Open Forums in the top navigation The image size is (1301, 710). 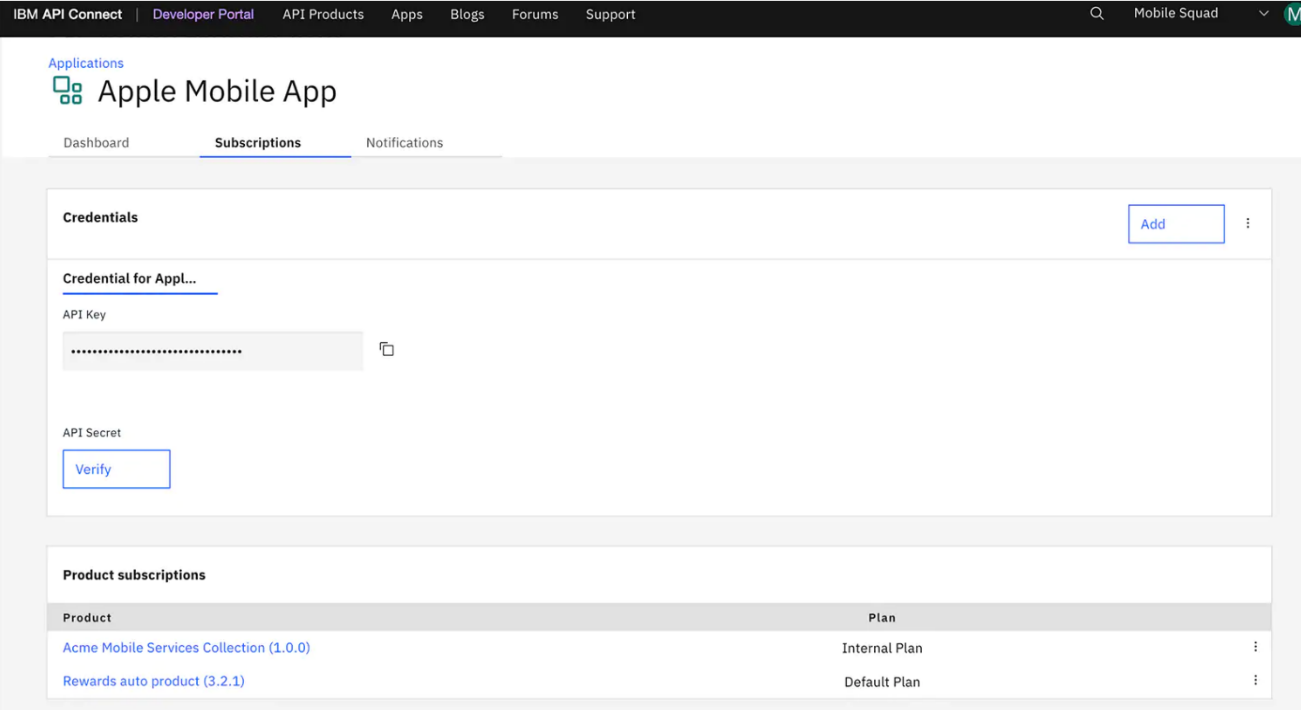(535, 14)
